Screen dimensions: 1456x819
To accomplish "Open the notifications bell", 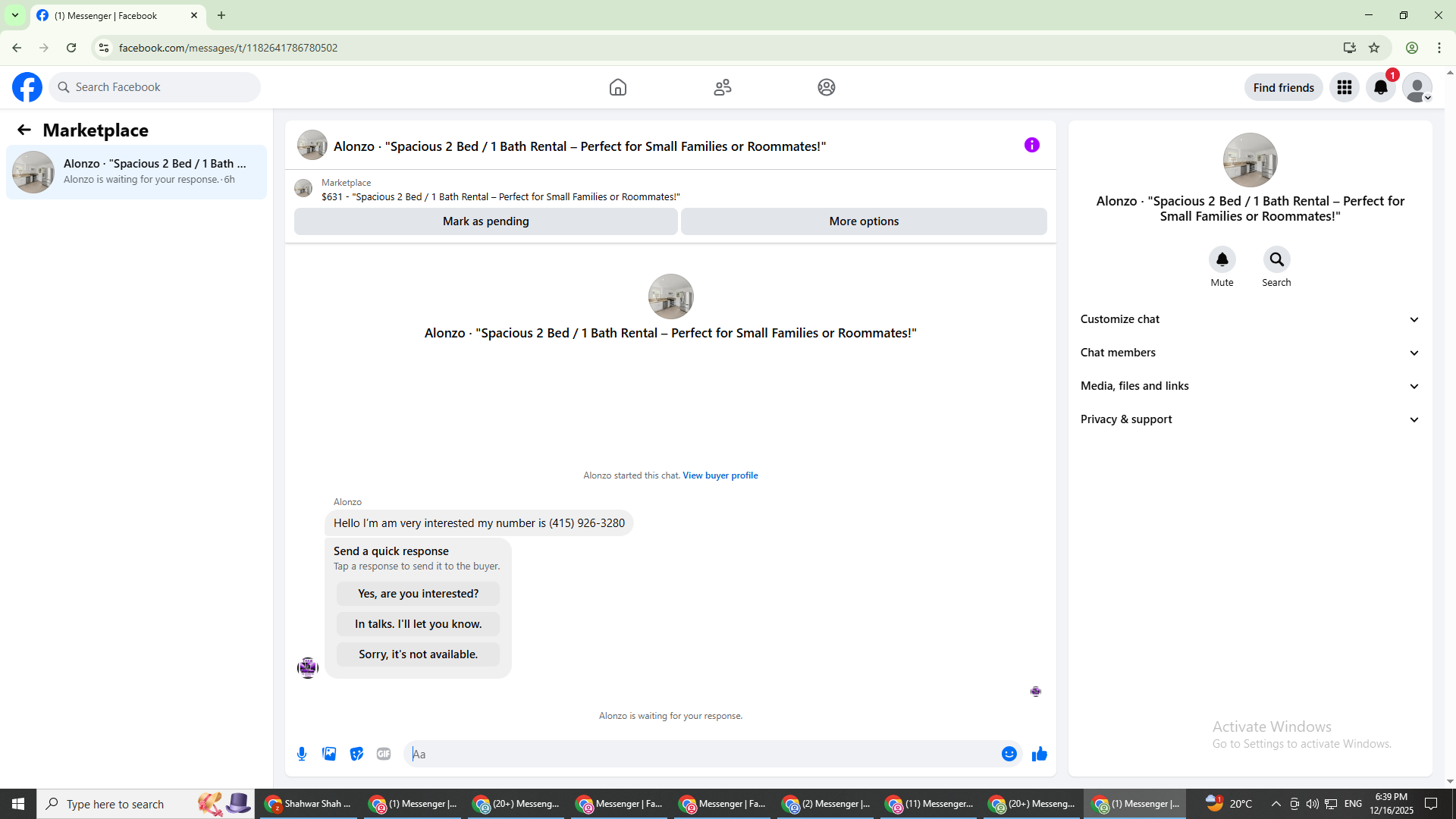I will tap(1381, 87).
